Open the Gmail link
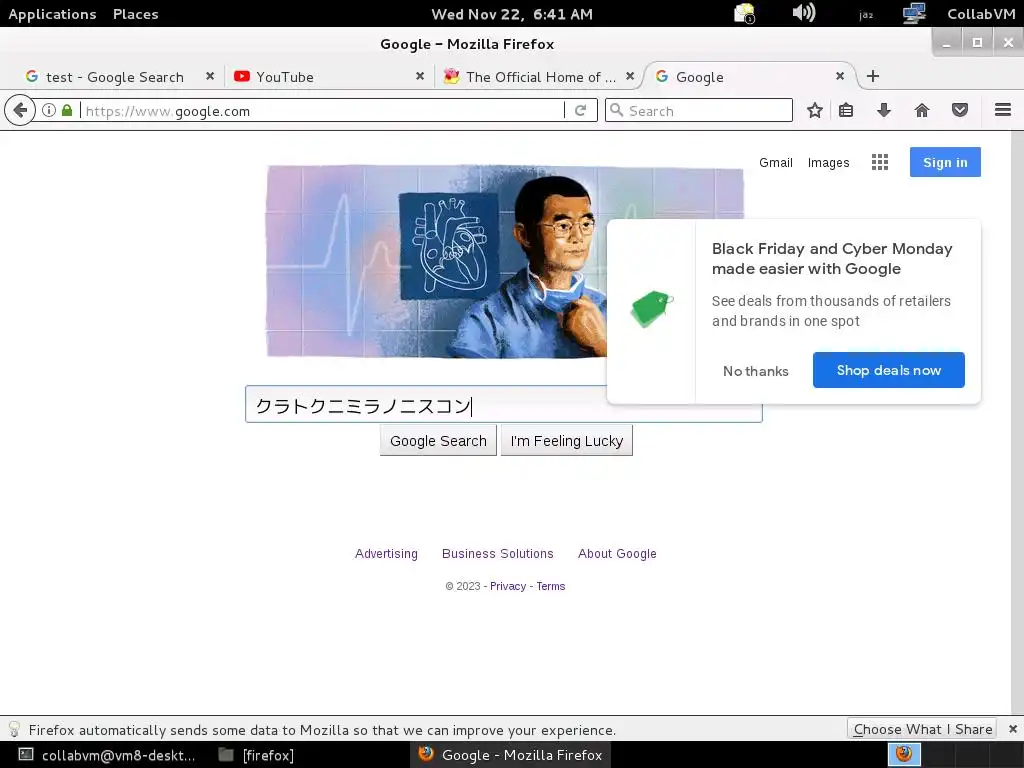Viewport: 1024px width, 768px height. tap(776, 163)
